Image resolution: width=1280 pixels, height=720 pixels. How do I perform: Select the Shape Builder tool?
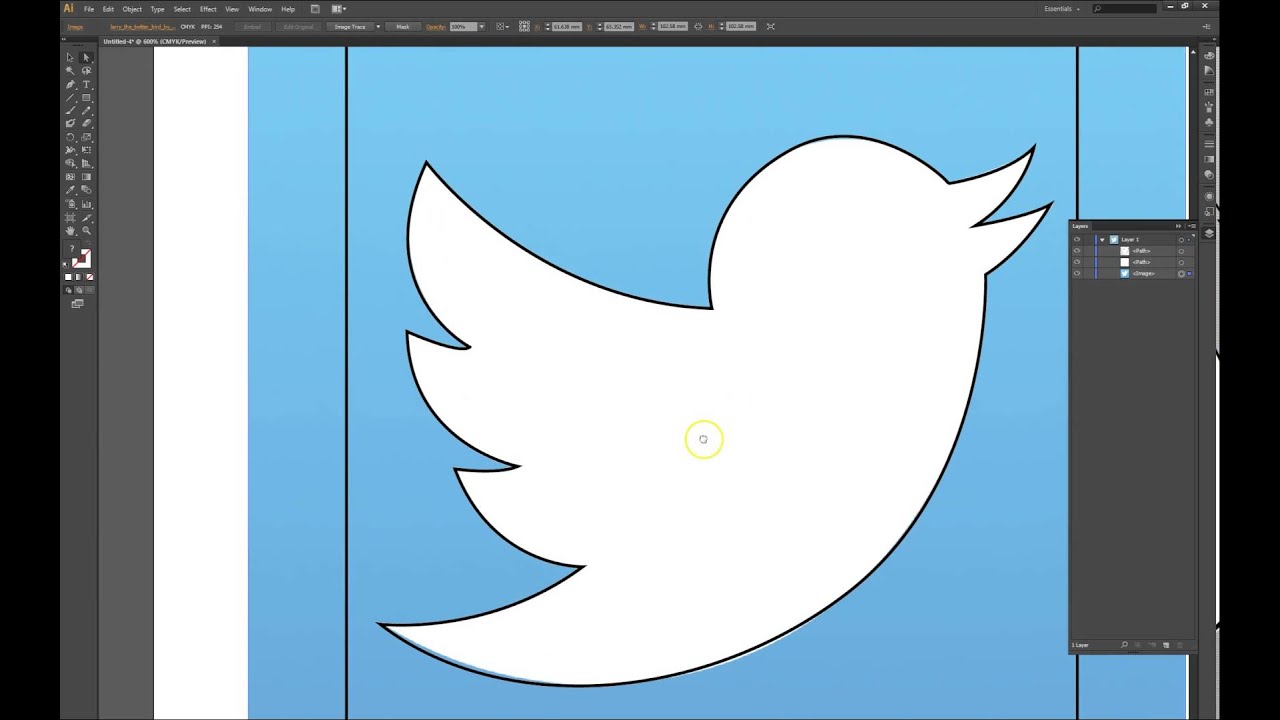tap(70, 163)
